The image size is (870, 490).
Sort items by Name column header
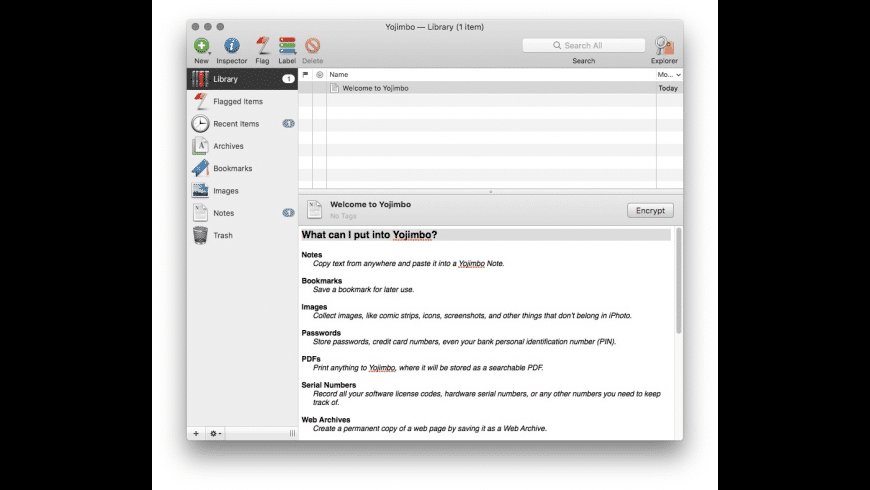point(491,74)
